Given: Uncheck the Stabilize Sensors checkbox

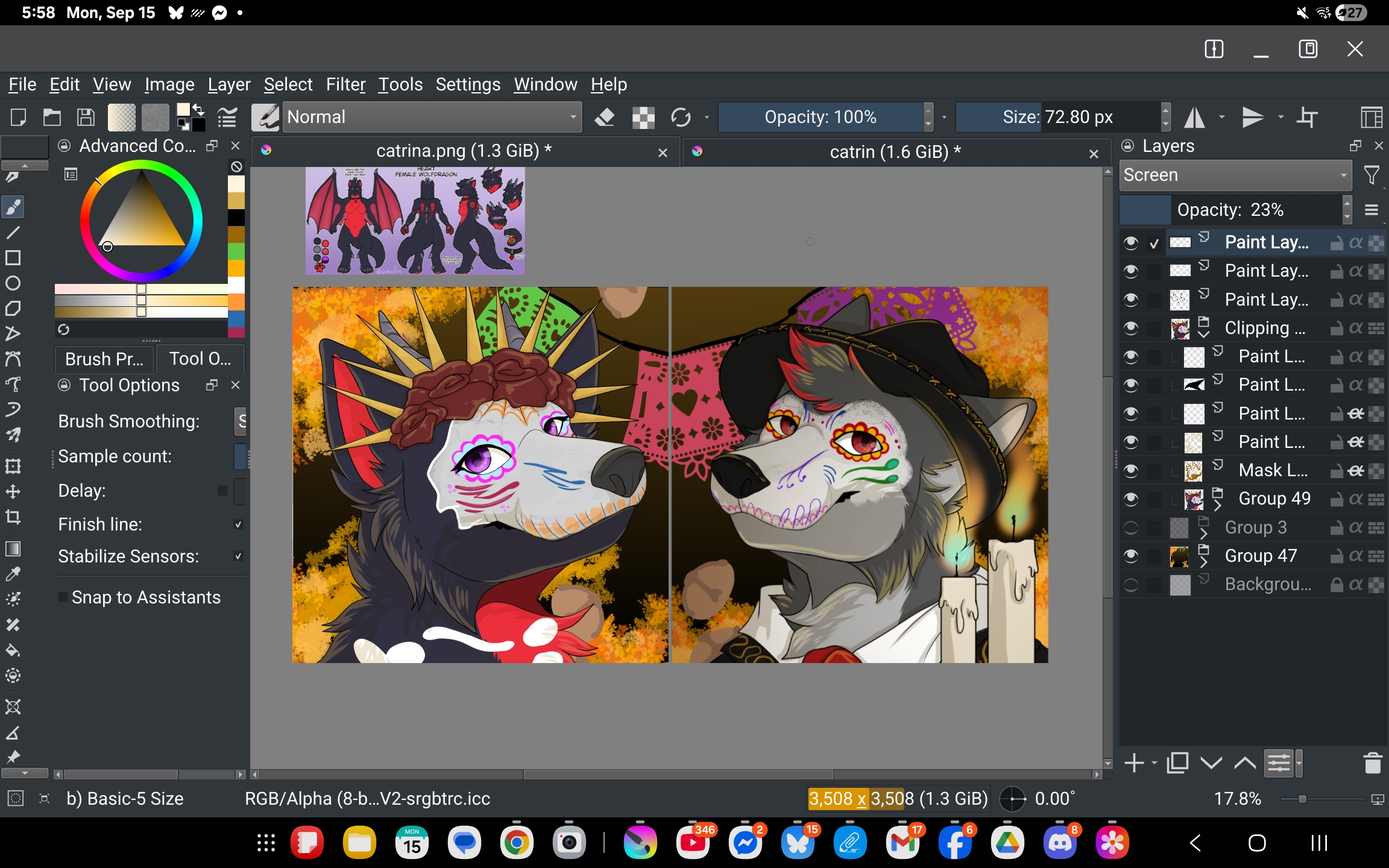Looking at the screenshot, I should coord(239,556).
